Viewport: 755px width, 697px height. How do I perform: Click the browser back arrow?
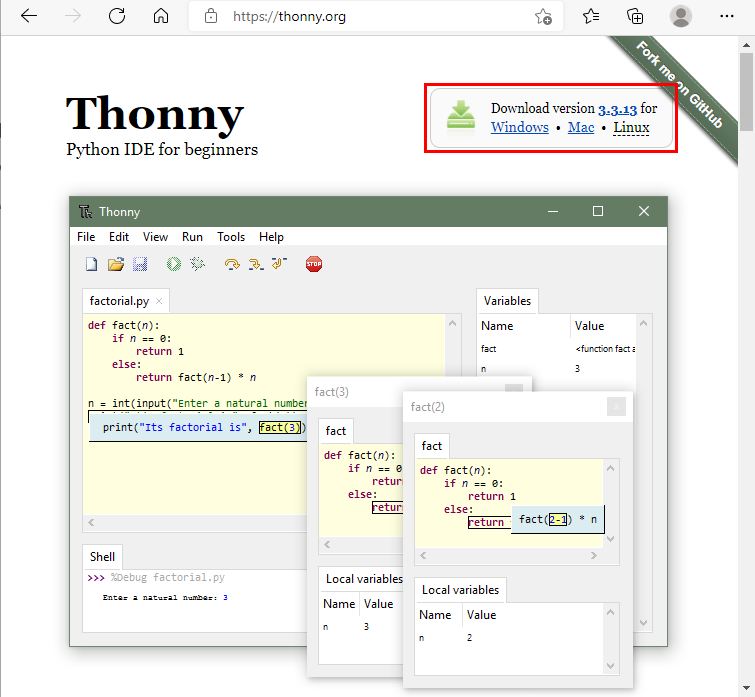click(29, 16)
